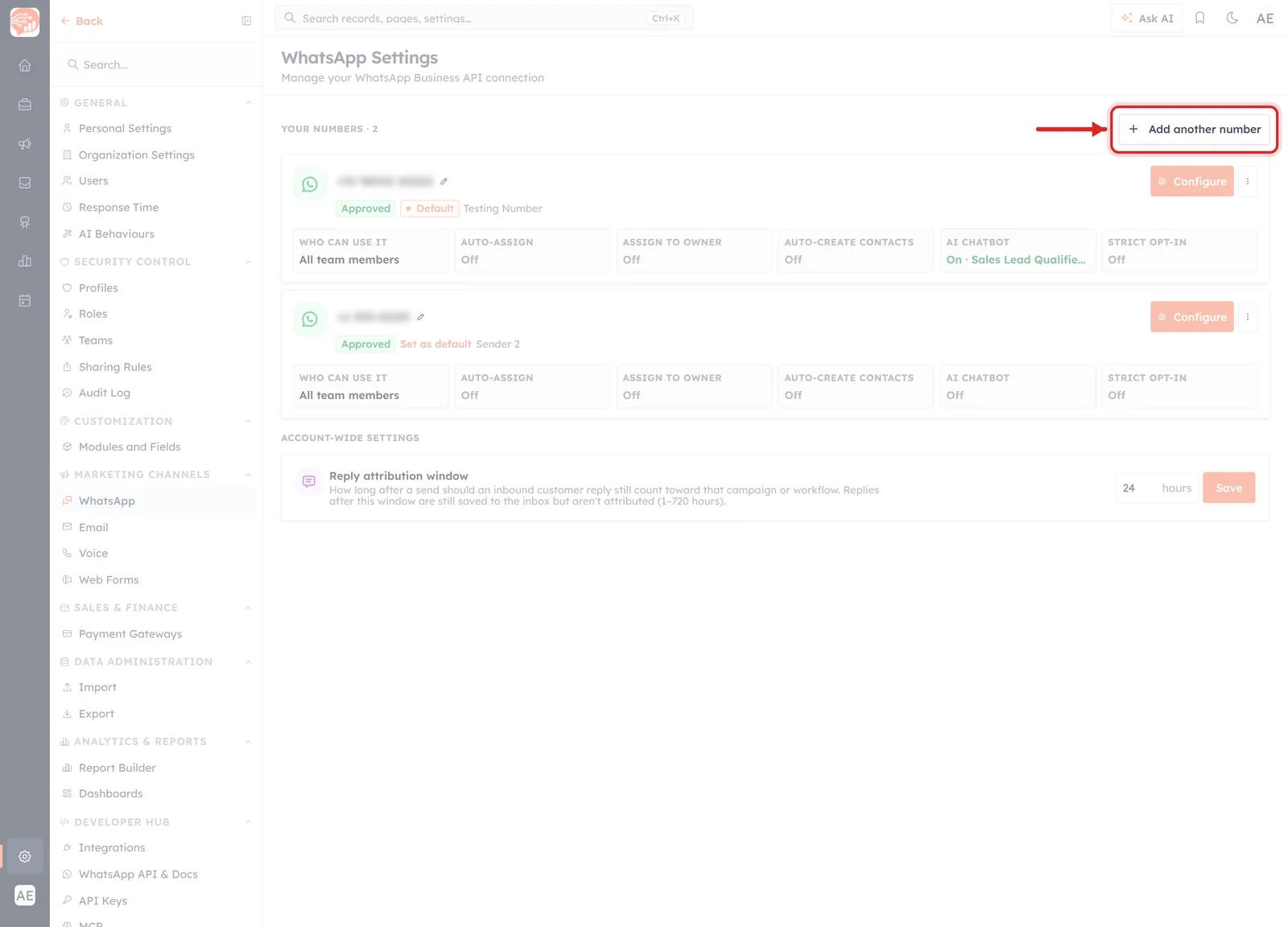Open the three-dot menu for Sender 2

pos(1248,317)
